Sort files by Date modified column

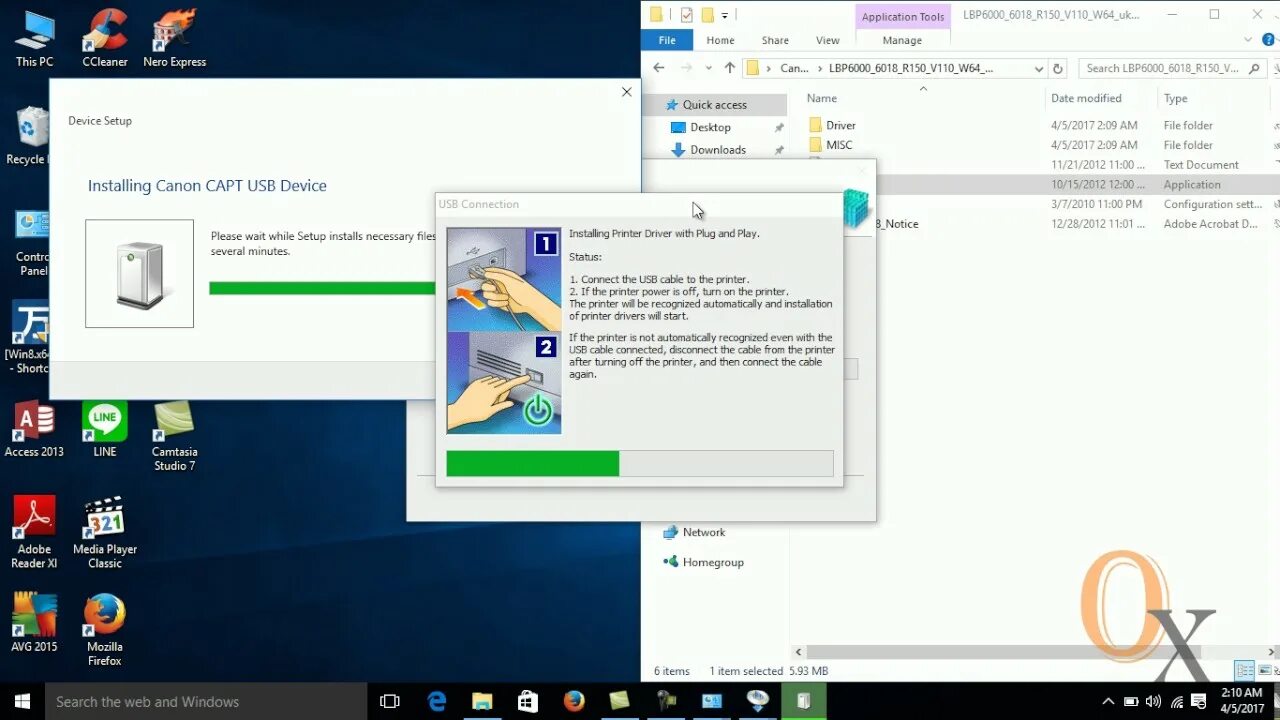[x=1086, y=98]
